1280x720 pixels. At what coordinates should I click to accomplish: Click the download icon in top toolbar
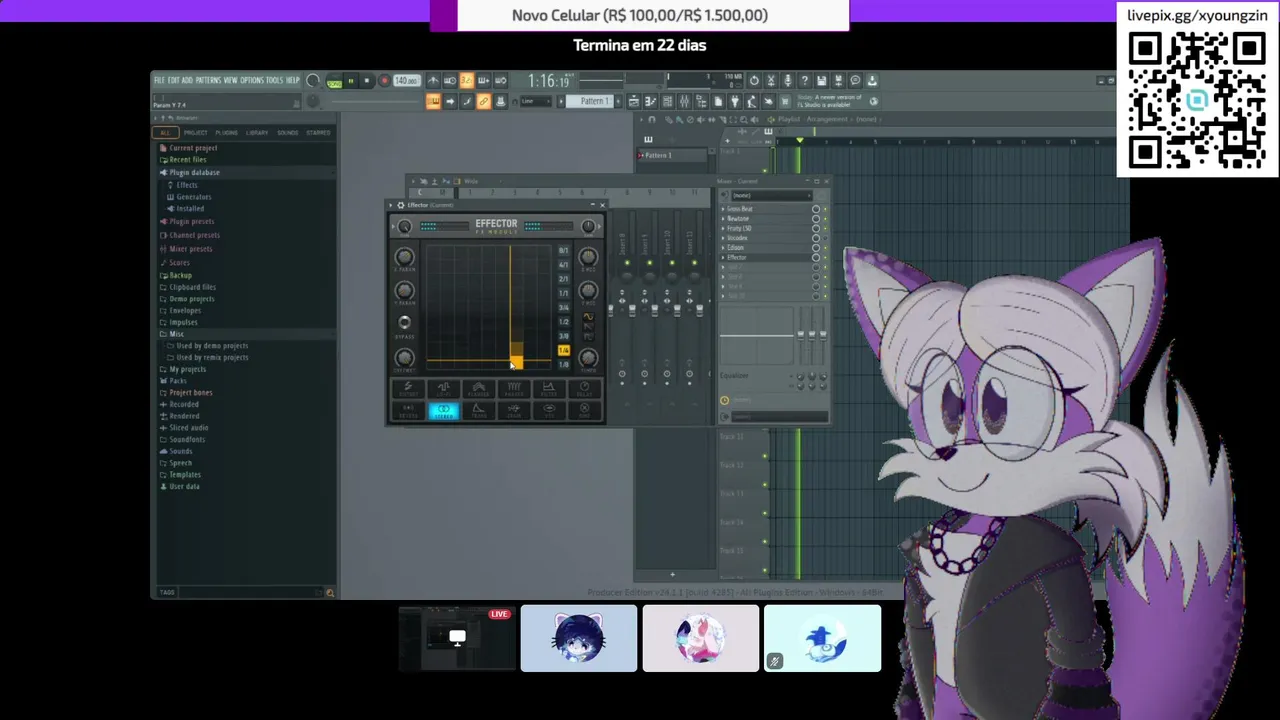point(872,79)
